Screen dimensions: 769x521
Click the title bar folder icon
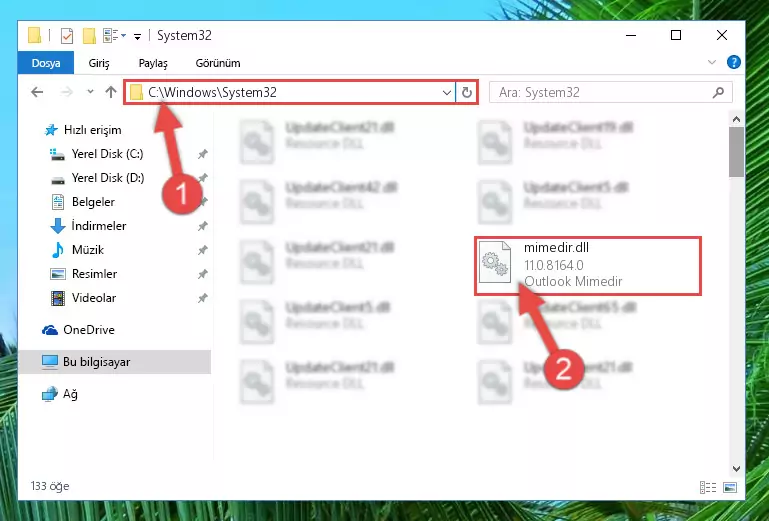[34, 35]
